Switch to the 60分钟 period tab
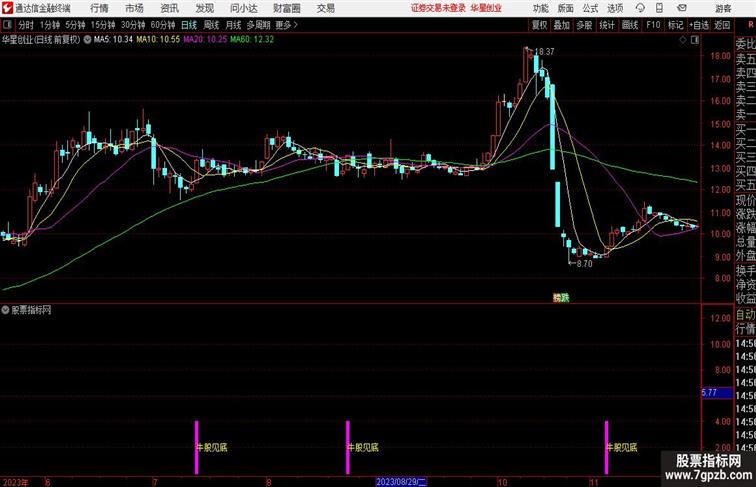The height and width of the screenshot is (487, 756). point(163,25)
